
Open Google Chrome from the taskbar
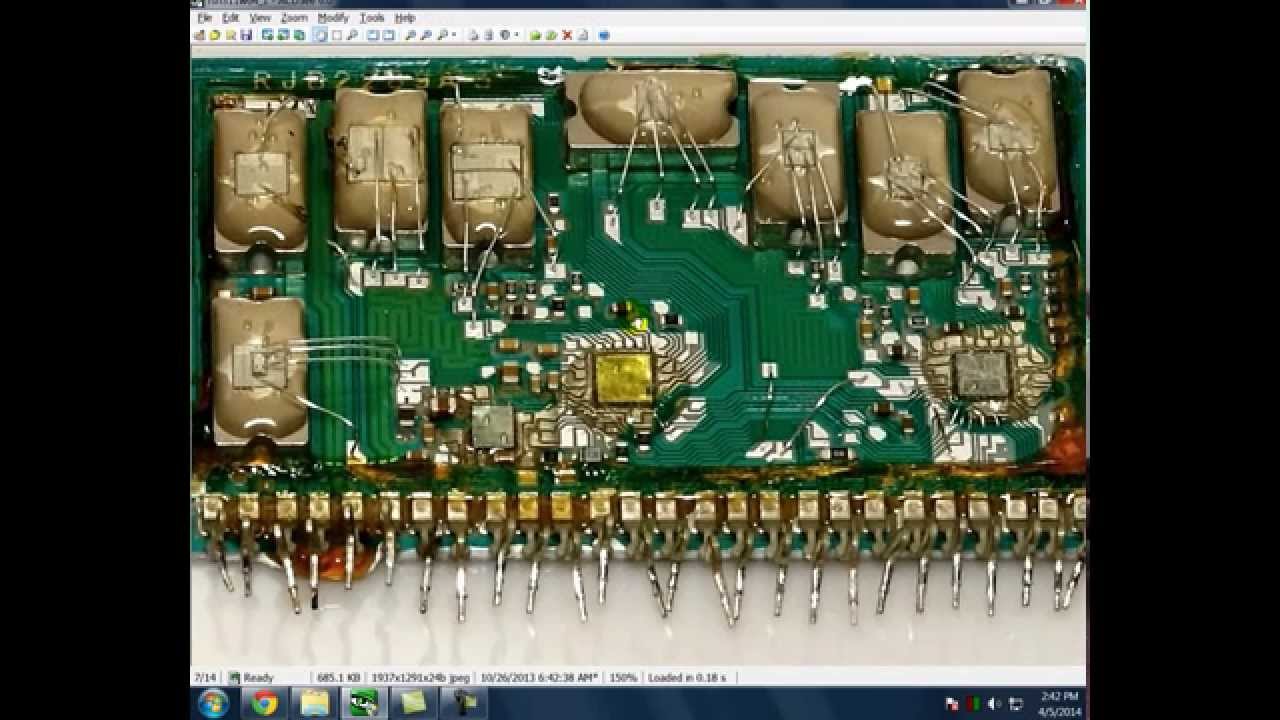[264, 703]
